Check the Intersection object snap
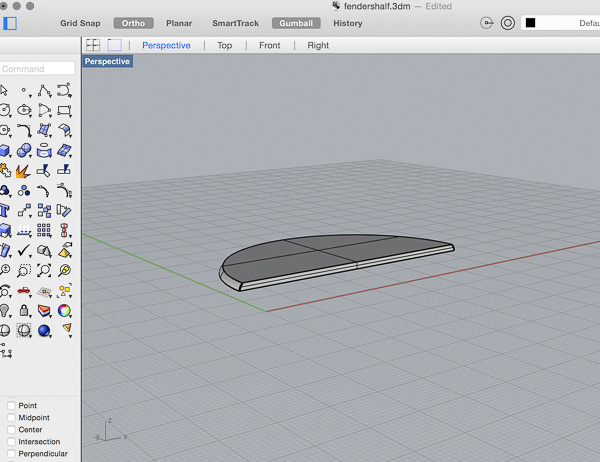This screenshot has height=462, width=600. 11,441
